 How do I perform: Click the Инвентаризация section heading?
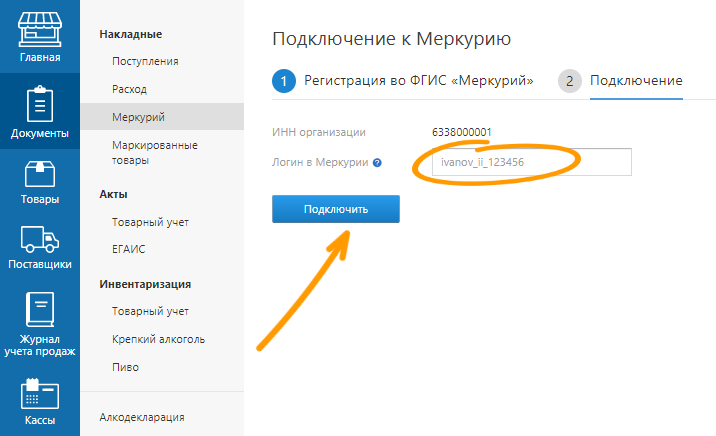(x=145, y=284)
